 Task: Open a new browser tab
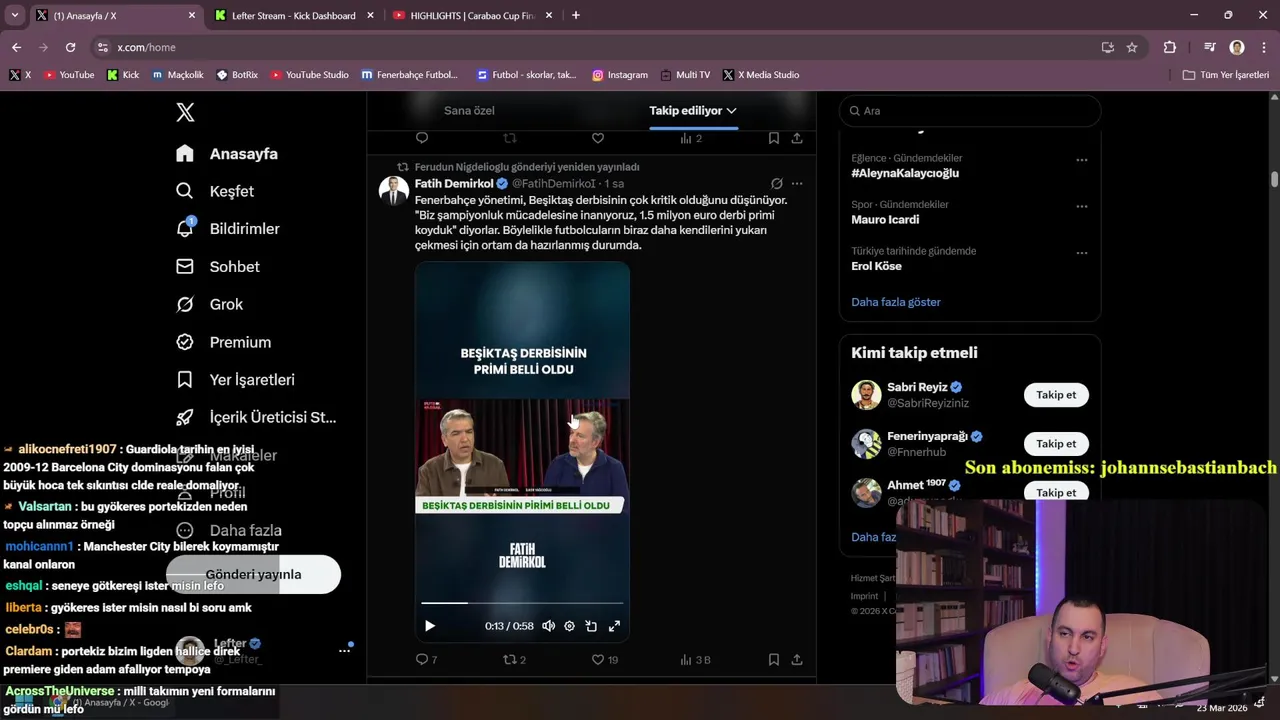click(575, 15)
